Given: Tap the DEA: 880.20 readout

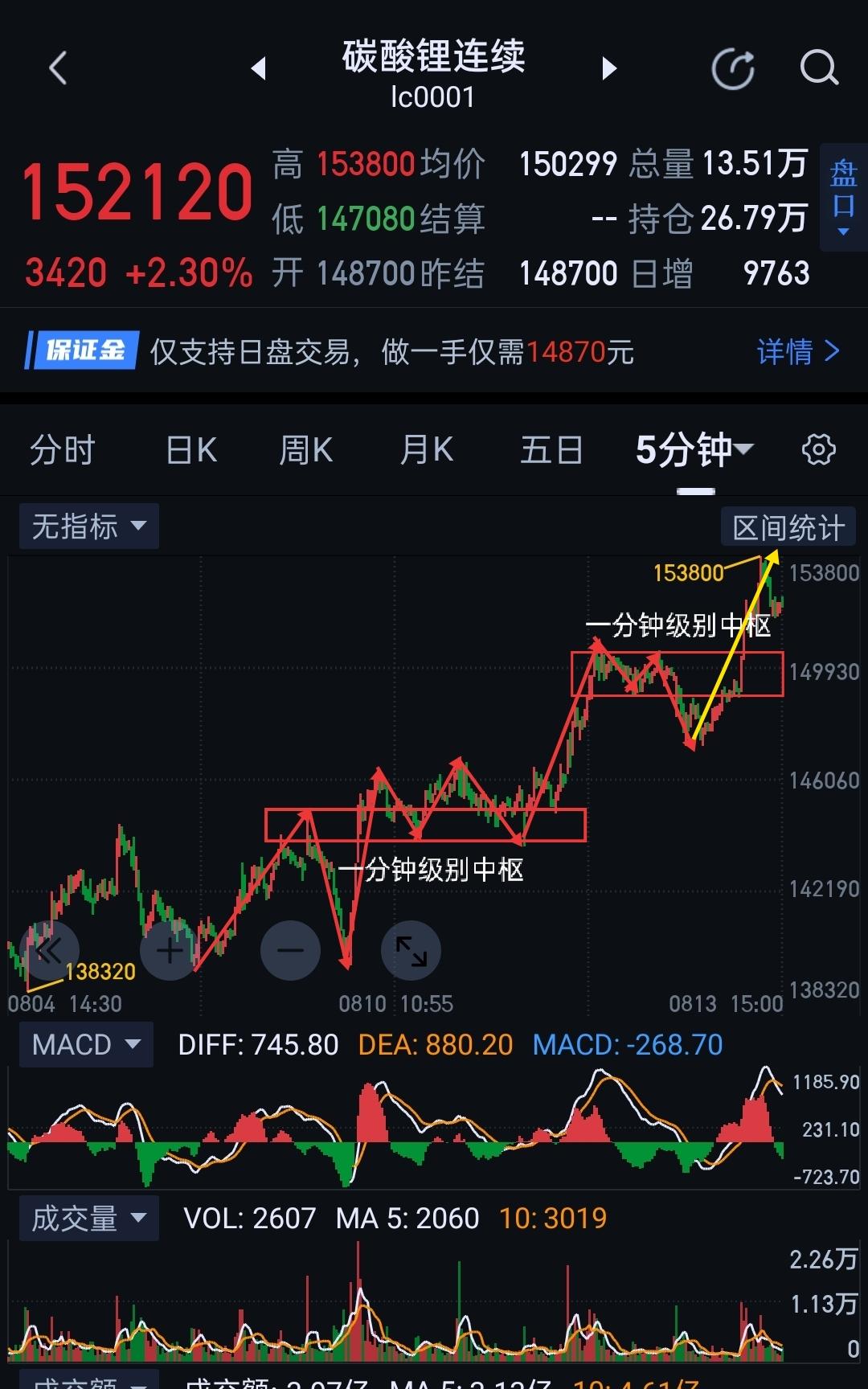Looking at the screenshot, I should (436, 1045).
